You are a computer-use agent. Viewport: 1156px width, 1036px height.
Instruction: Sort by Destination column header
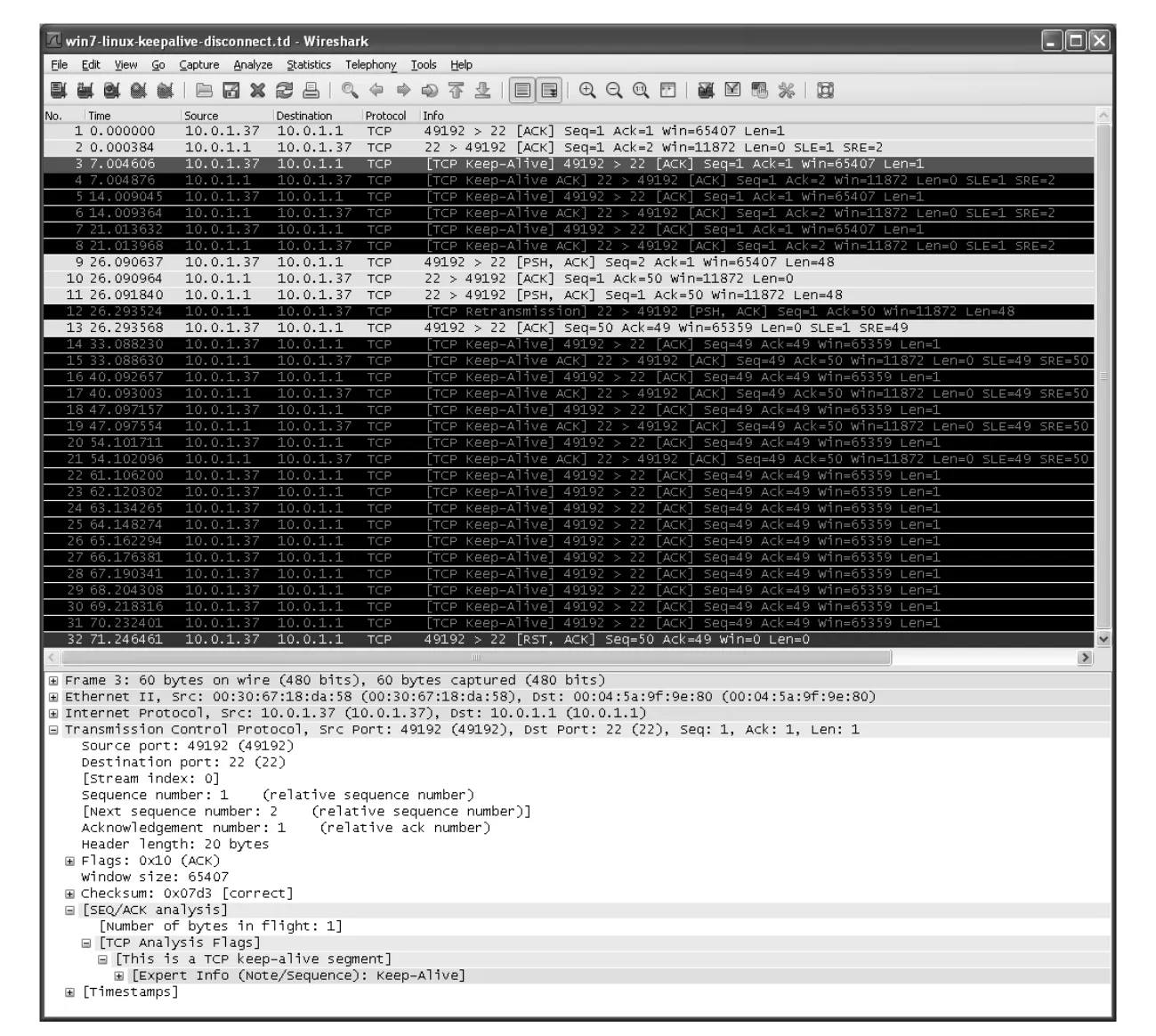pyautogui.click(x=318, y=116)
